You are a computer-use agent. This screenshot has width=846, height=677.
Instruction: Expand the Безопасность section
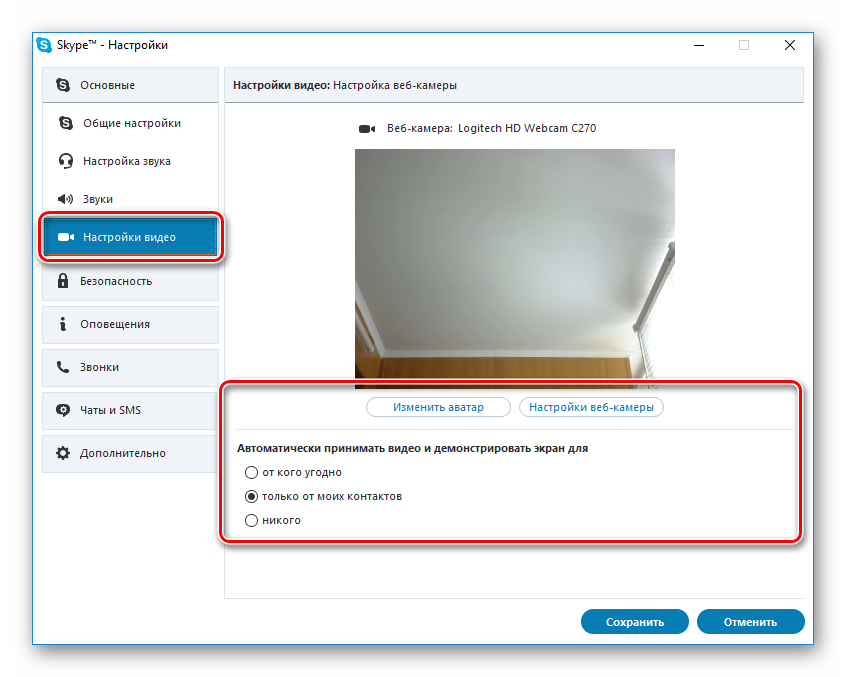click(x=131, y=281)
